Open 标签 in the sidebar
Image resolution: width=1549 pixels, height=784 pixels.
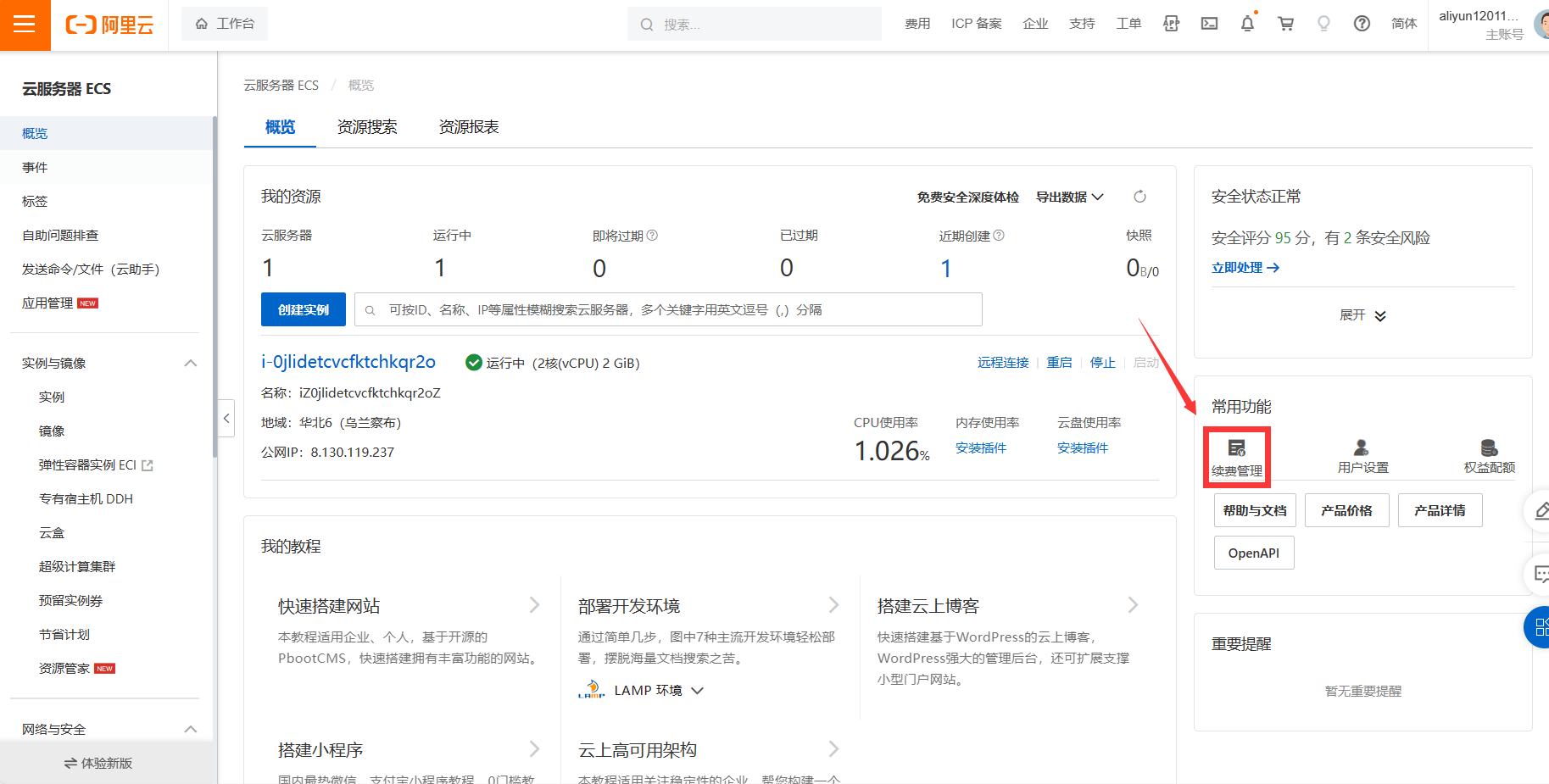click(106, 201)
